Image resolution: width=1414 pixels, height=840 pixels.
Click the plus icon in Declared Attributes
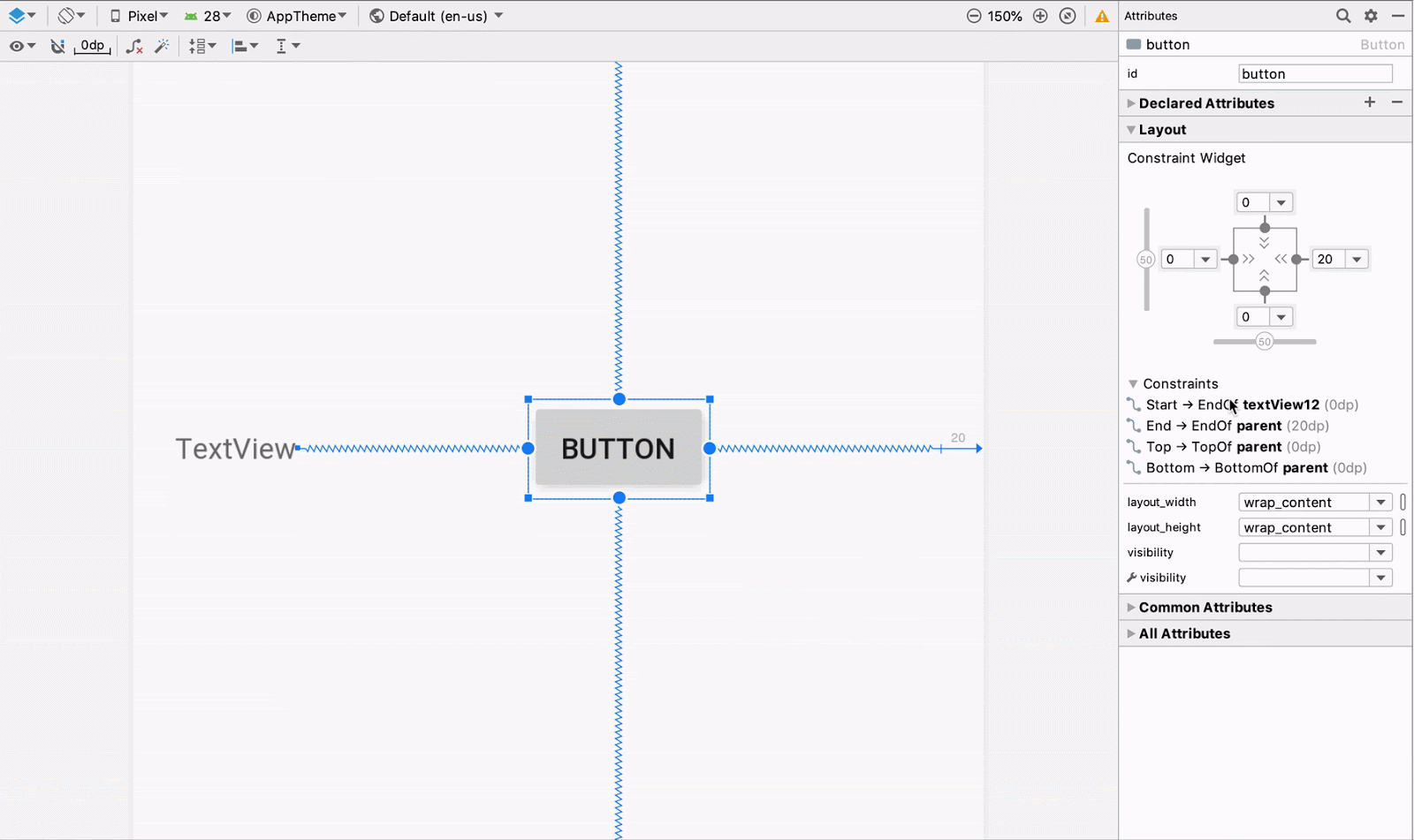point(1370,102)
